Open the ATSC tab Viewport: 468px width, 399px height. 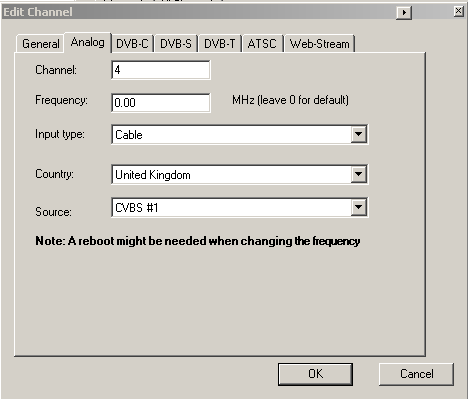coord(263,44)
